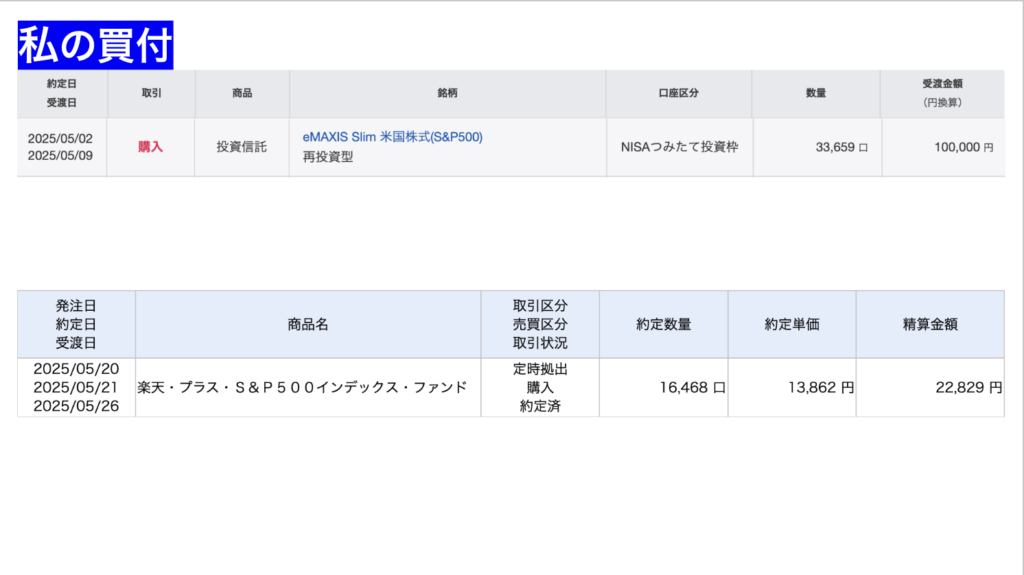Image resolution: width=1024 pixels, height=575 pixels.
Task: Click the 発注日 約定日 受渡日 header
Action: click(x=76, y=324)
